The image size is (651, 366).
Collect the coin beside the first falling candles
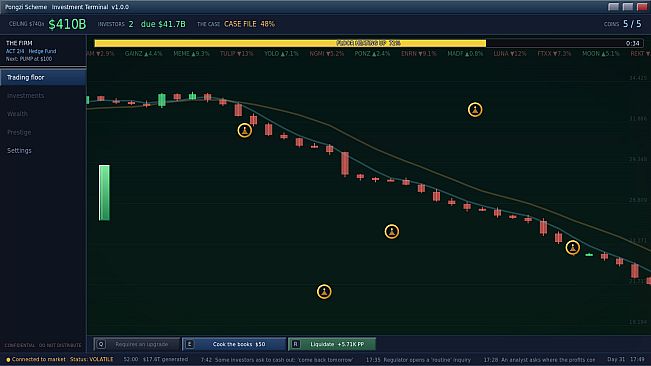[245, 130]
